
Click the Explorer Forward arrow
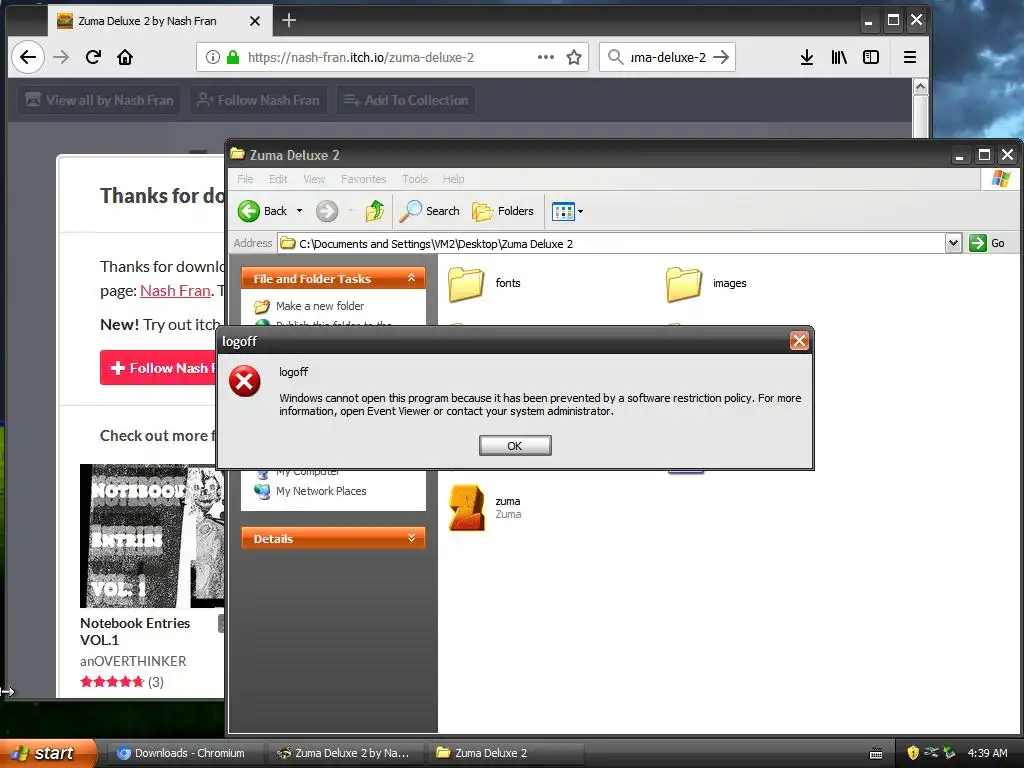327,211
